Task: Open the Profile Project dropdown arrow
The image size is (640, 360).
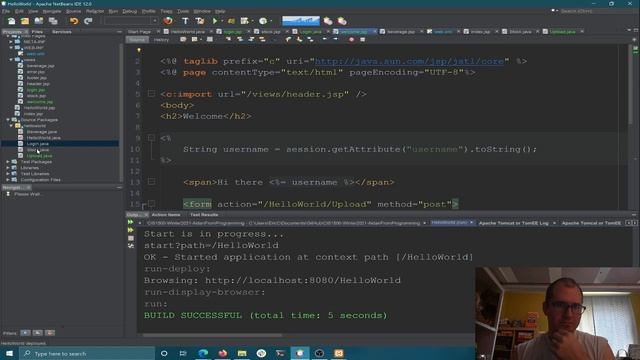Action: [x=271, y=21]
